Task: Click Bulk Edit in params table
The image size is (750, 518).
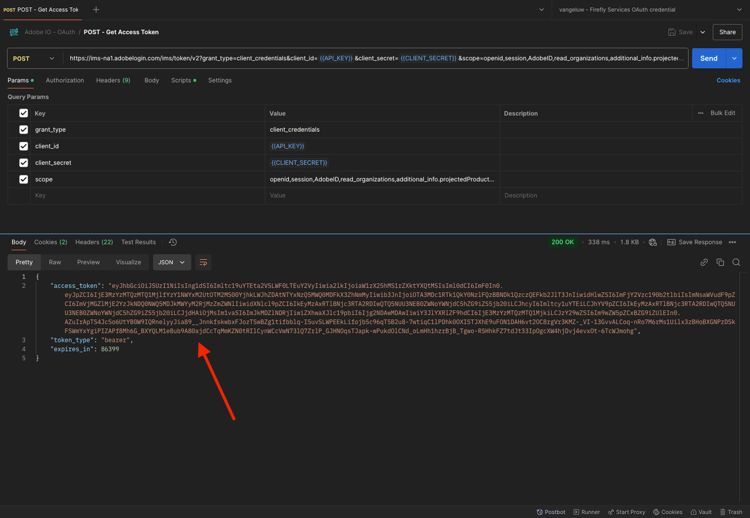Action: [x=723, y=113]
